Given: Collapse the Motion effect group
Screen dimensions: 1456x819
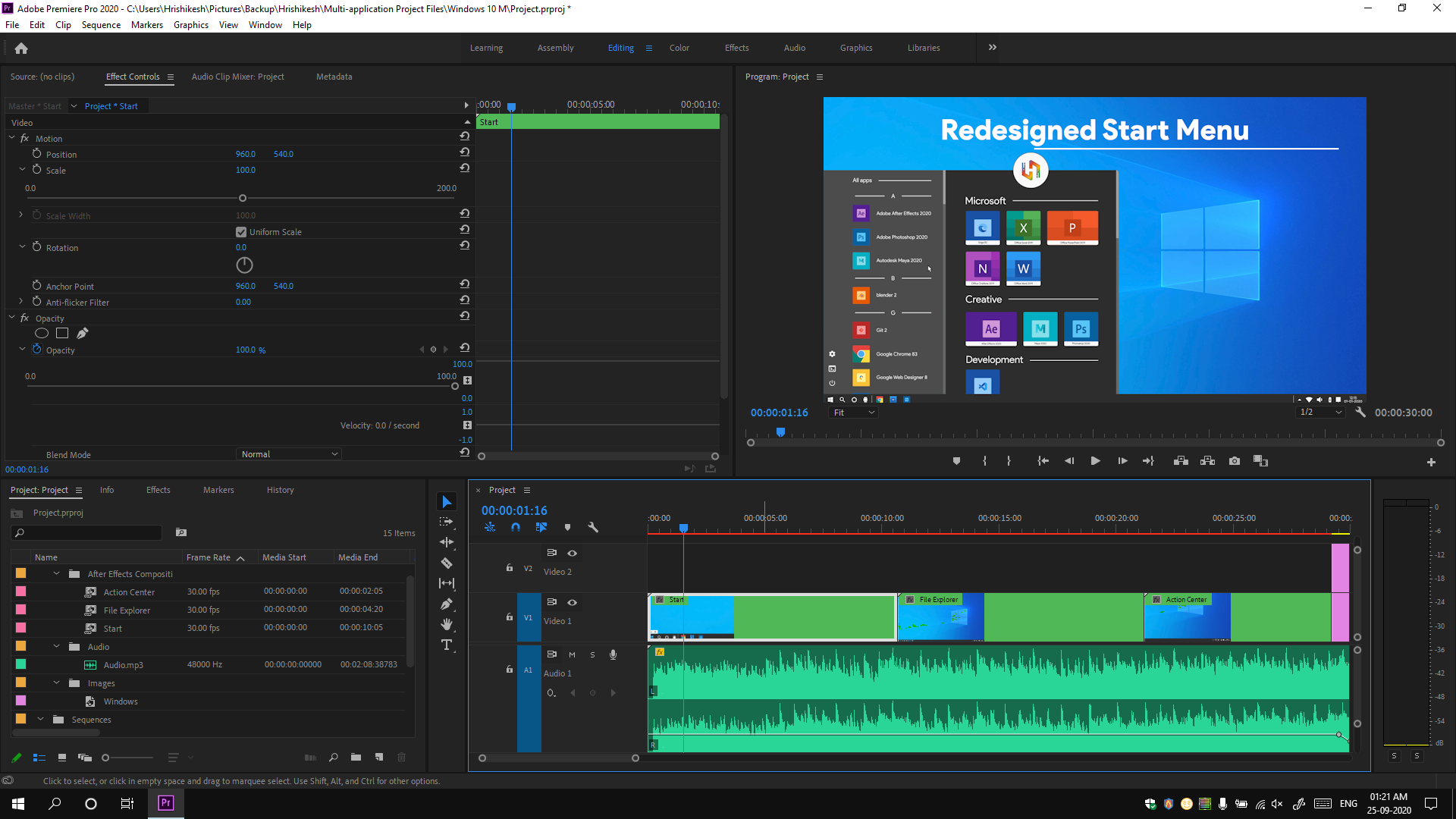Looking at the screenshot, I should click(12, 138).
